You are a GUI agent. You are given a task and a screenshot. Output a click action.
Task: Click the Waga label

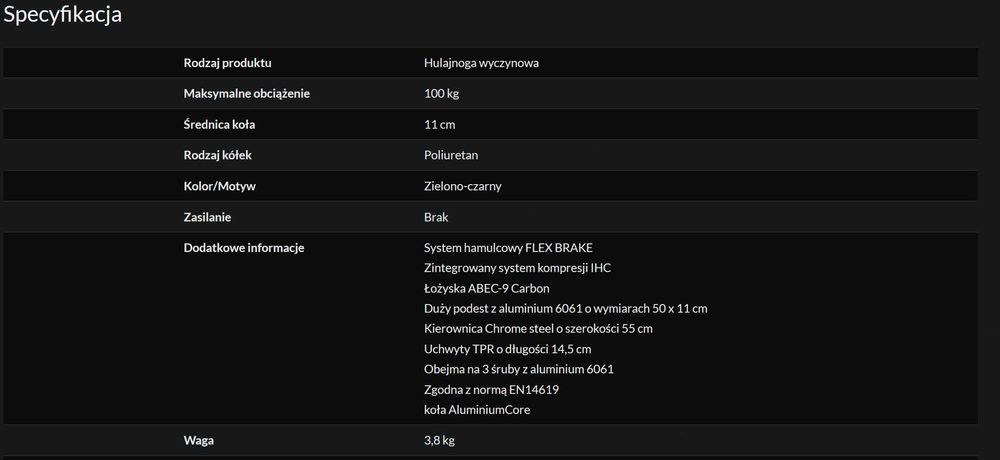(199, 440)
